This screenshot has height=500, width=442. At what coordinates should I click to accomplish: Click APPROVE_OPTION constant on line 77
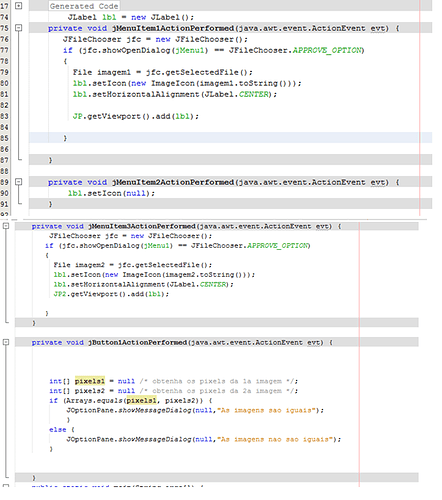click(327, 50)
